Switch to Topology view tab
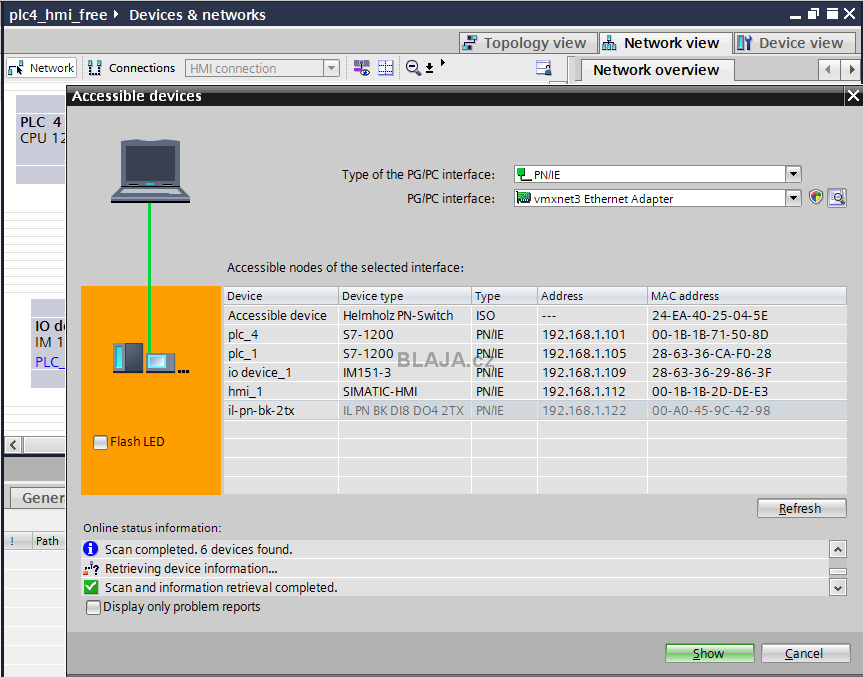The image size is (863, 677). tap(527, 43)
